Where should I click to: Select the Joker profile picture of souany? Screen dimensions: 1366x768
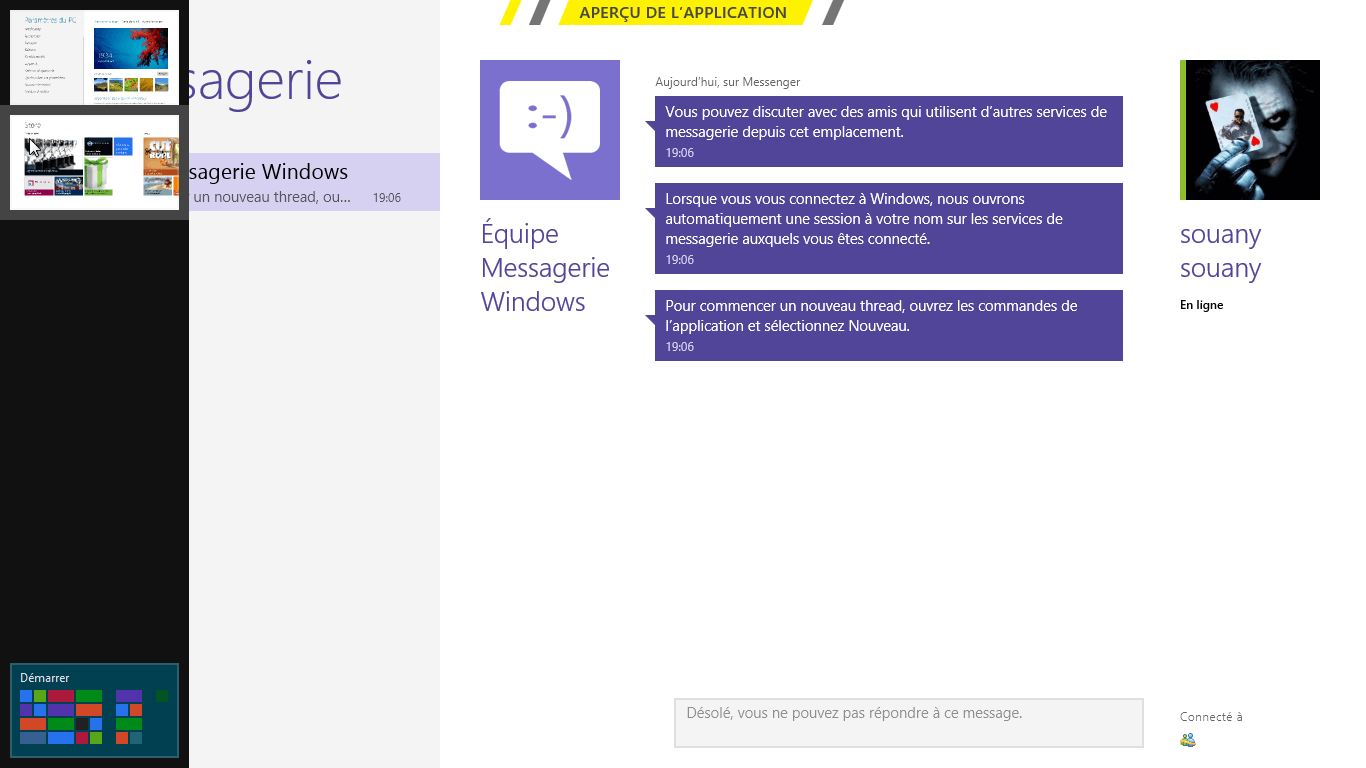pyautogui.click(x=1252, y=130)
